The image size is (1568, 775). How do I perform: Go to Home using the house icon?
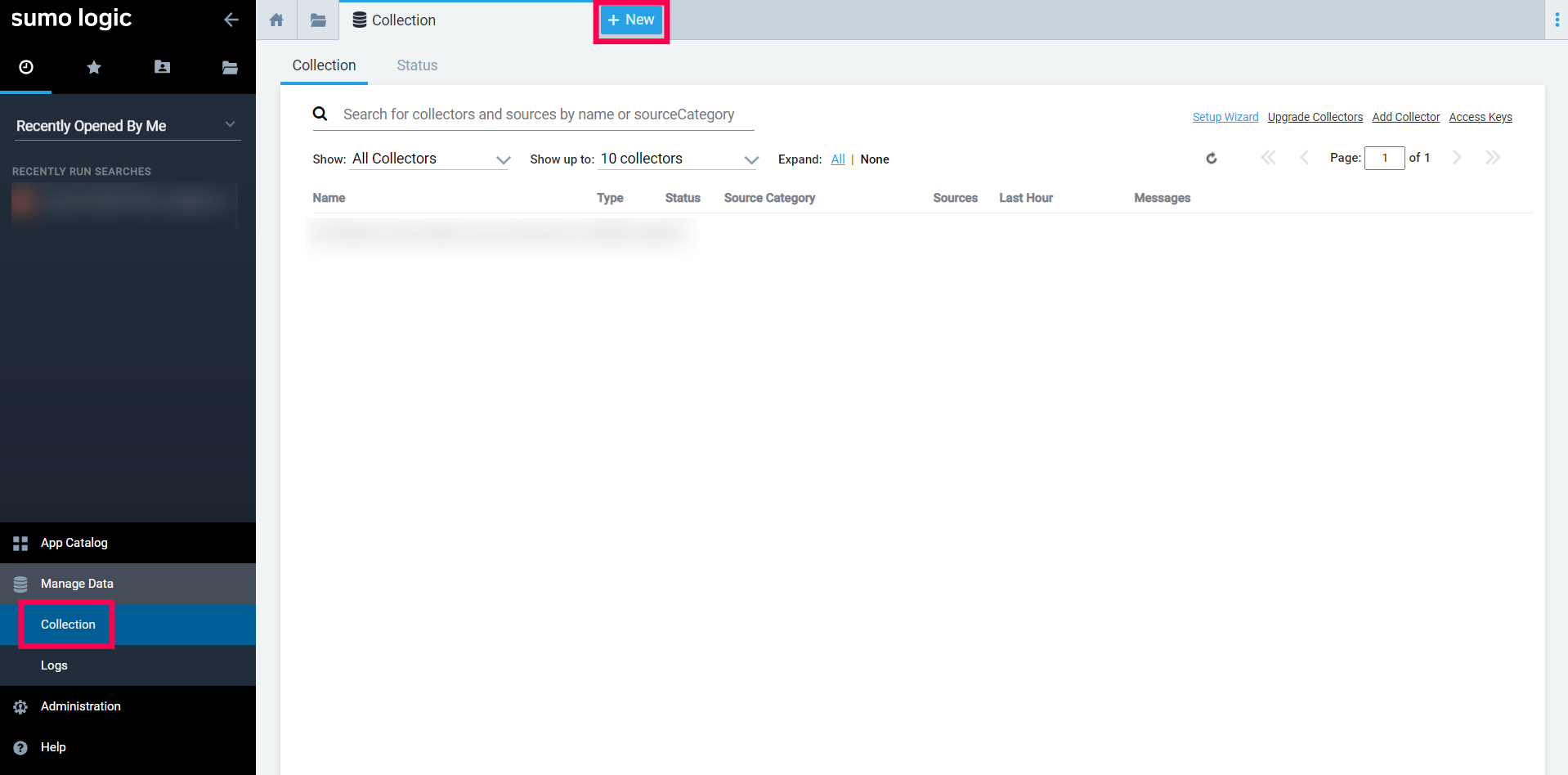276,20
